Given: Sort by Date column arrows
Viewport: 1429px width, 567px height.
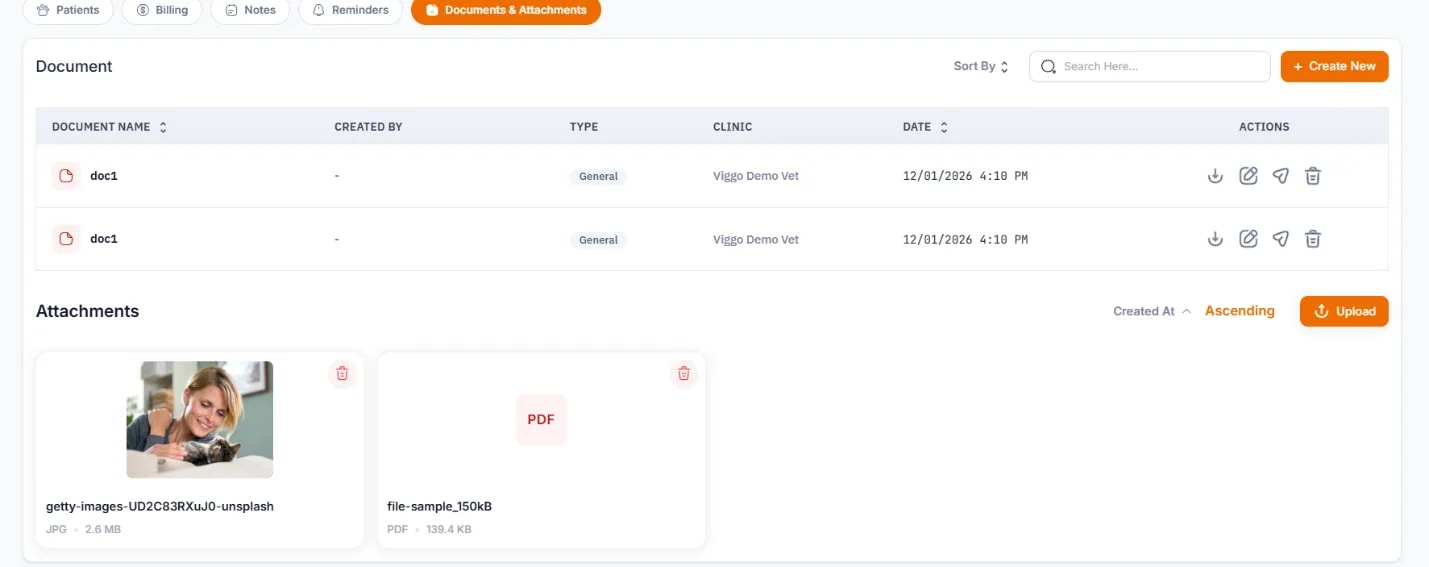Looking at the screenshot, I should 944,127.
